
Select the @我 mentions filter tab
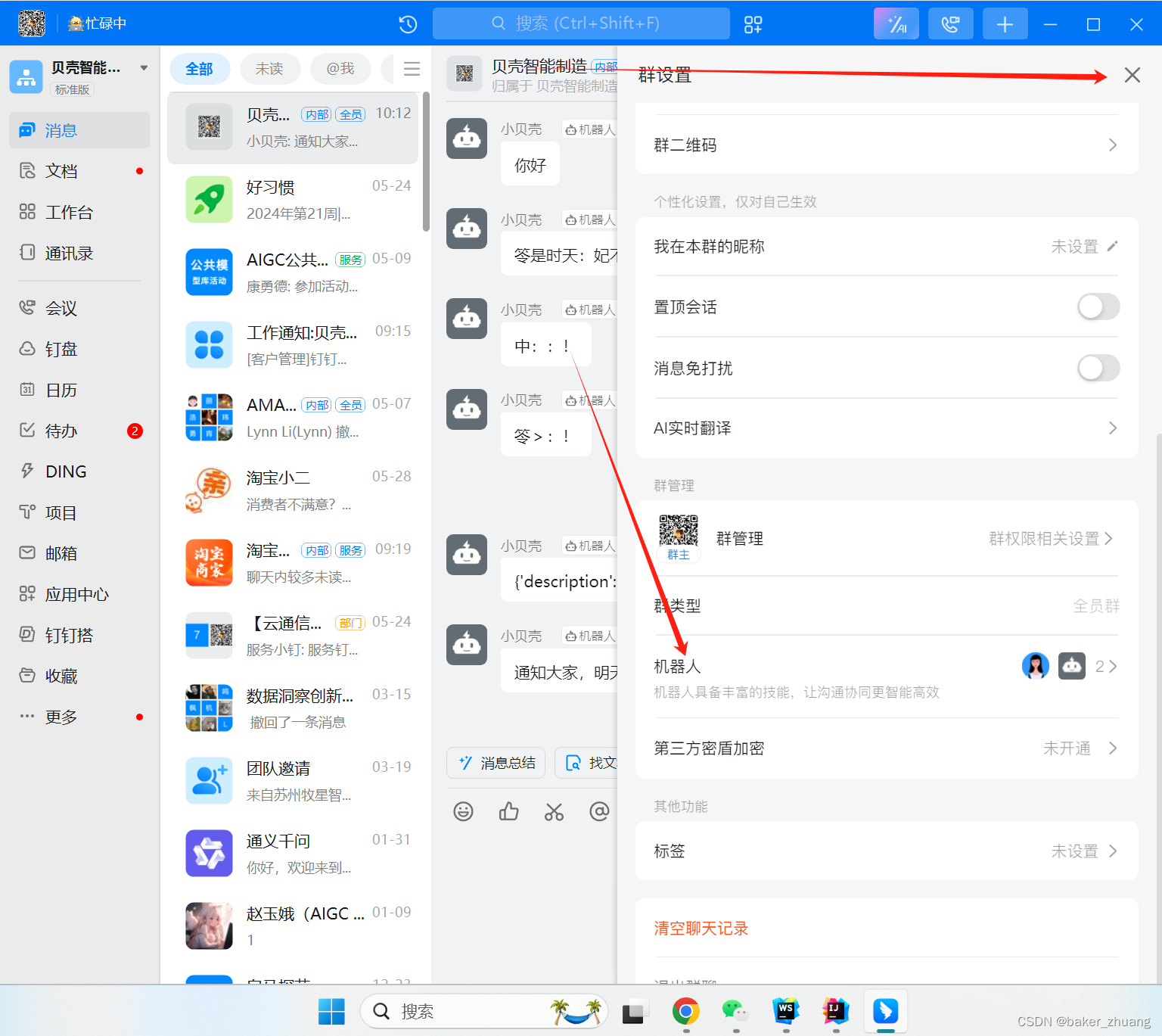[x=340, y=69]
